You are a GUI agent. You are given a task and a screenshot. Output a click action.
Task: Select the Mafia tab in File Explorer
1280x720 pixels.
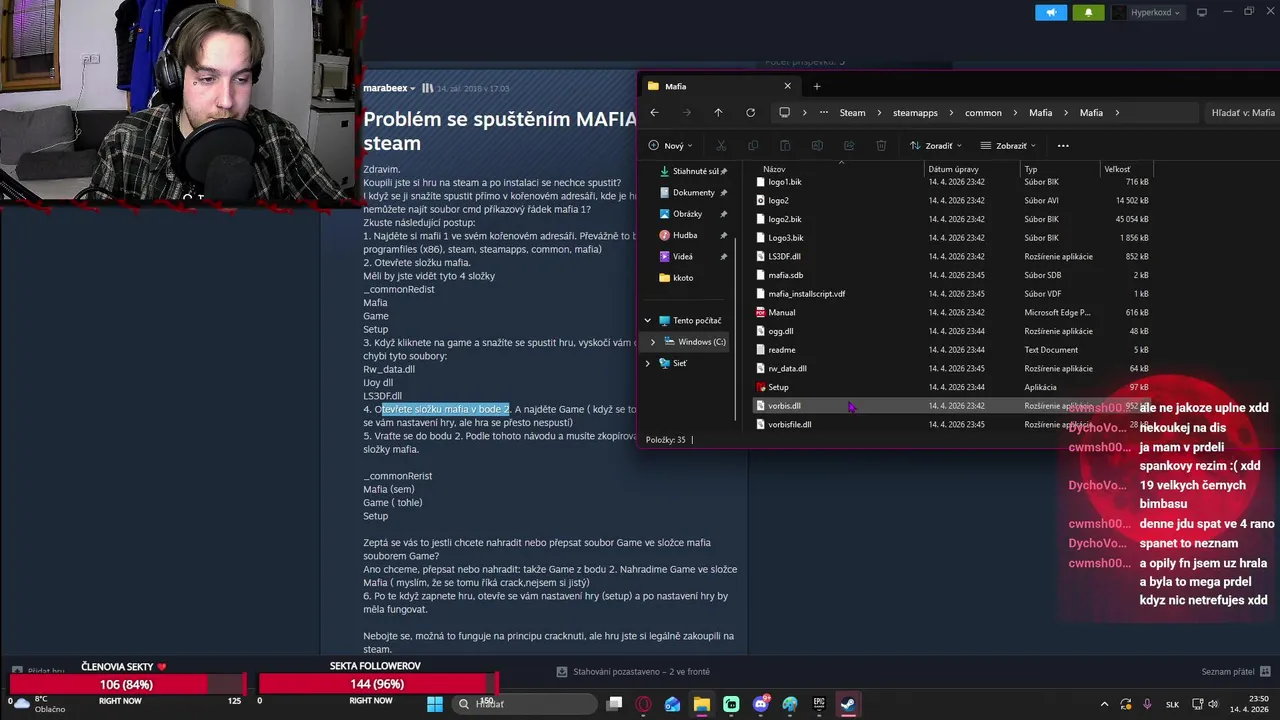tap(720, 86)
